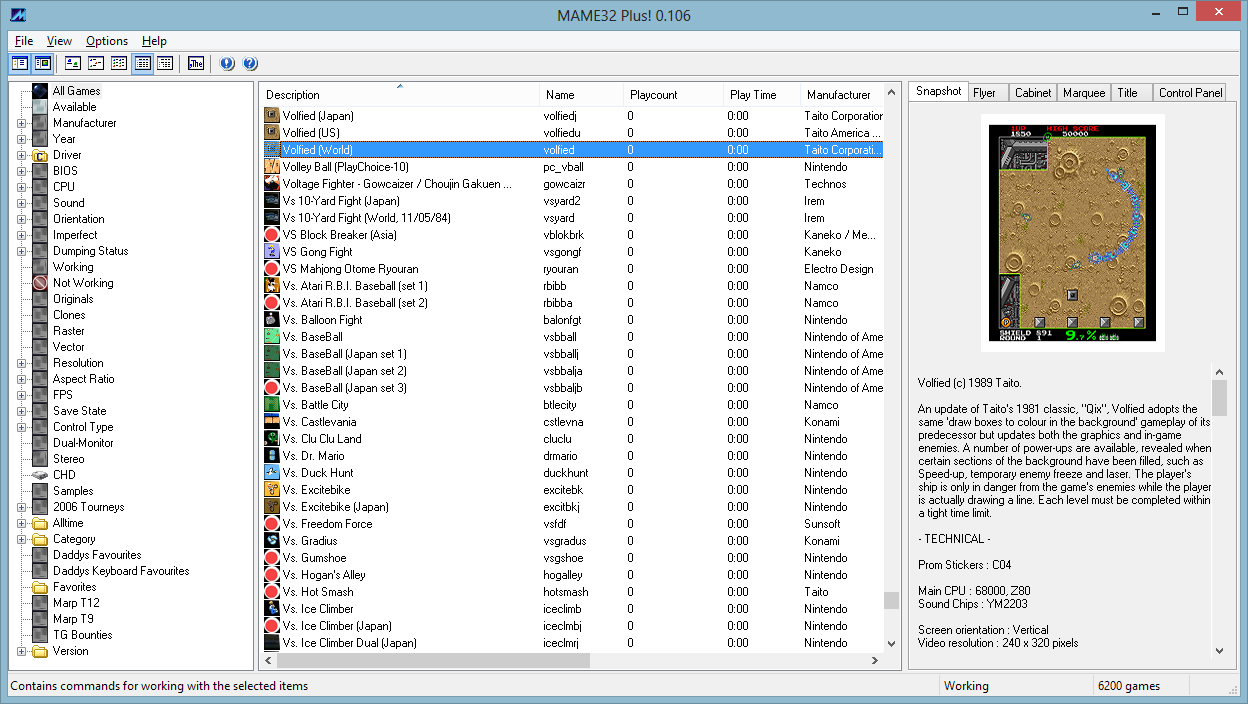The width and height of the screenshot is (1248, 704).
Task: Select the list view toolbar icon
Action: 119,64
